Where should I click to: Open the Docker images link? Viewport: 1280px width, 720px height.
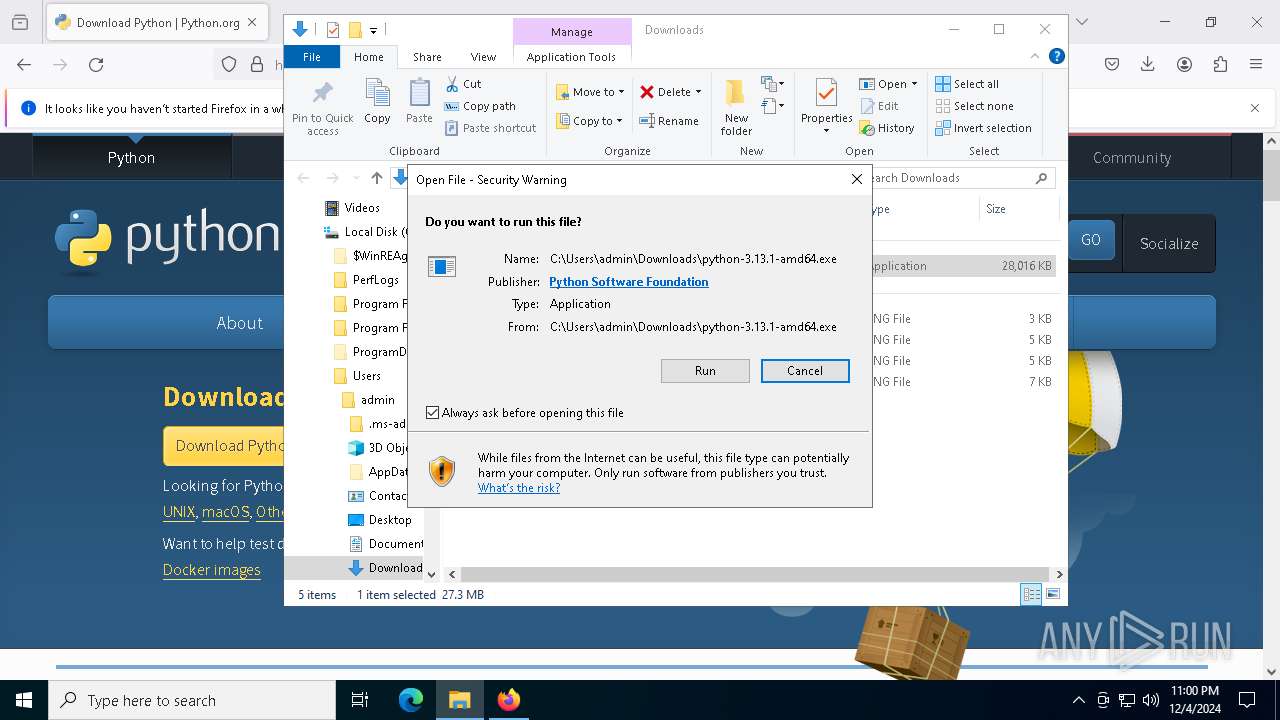[212, 570]
